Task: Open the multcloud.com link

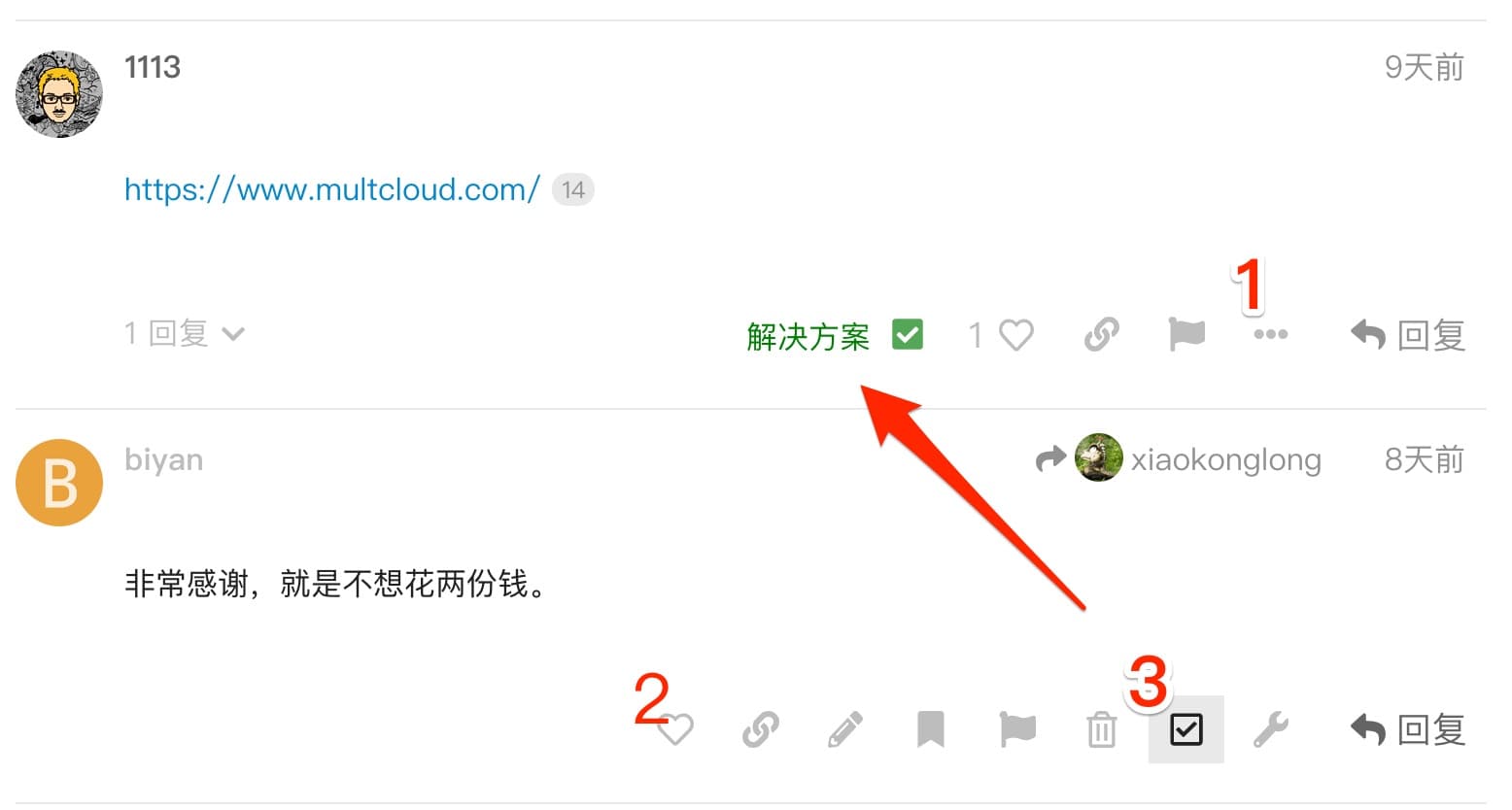Action: (331, 189)
